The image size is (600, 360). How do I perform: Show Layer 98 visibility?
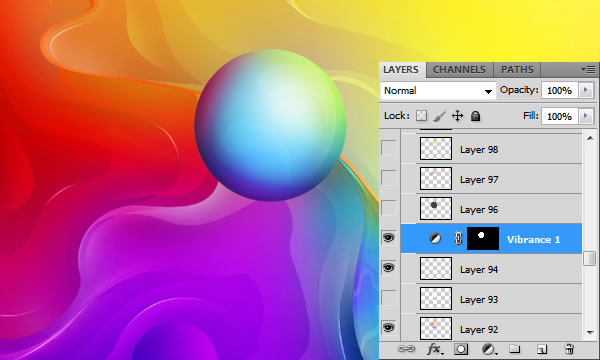(x=389, y=148)
